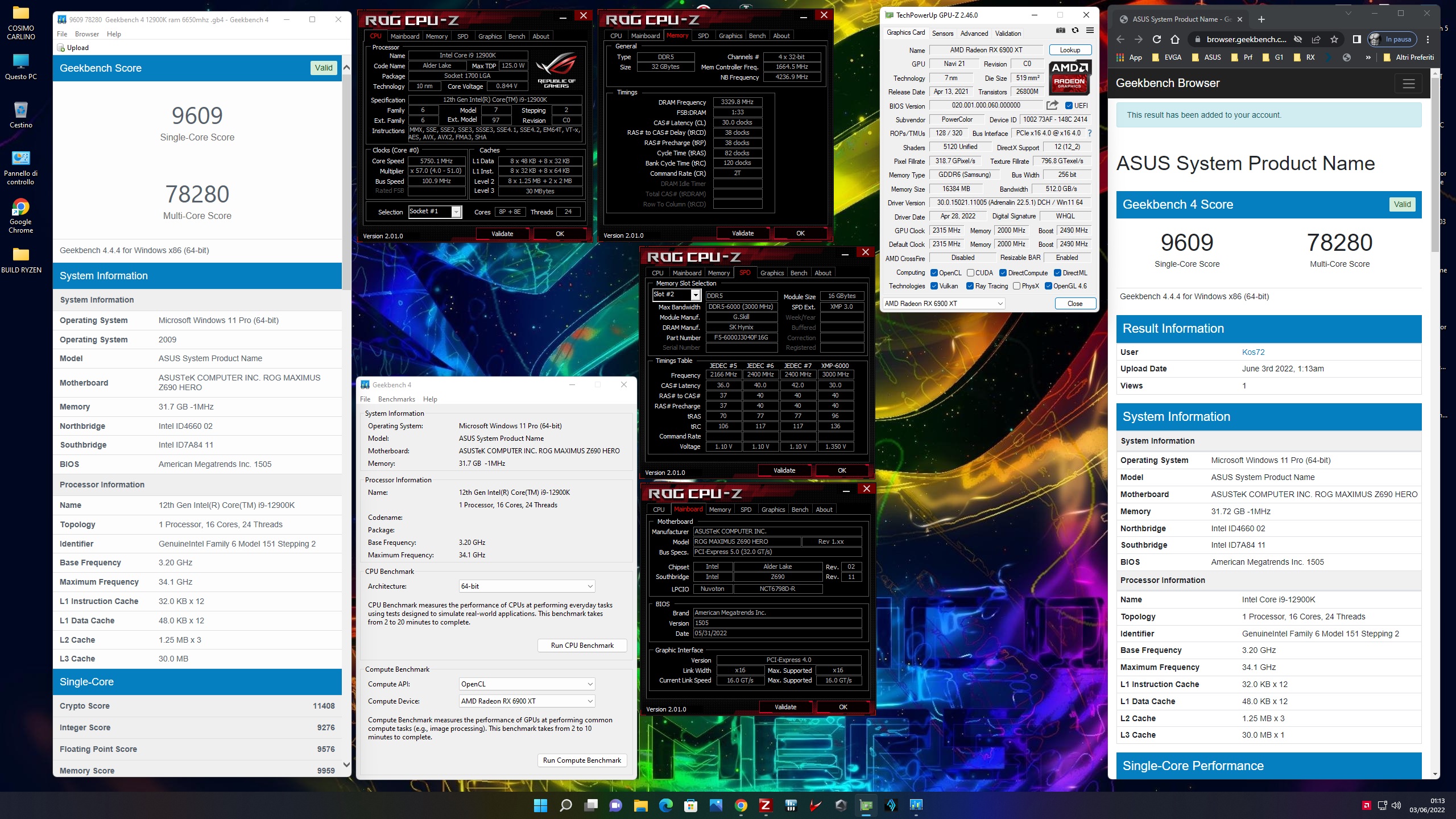Open Chrome's three-dot menu

[1428, 39]
